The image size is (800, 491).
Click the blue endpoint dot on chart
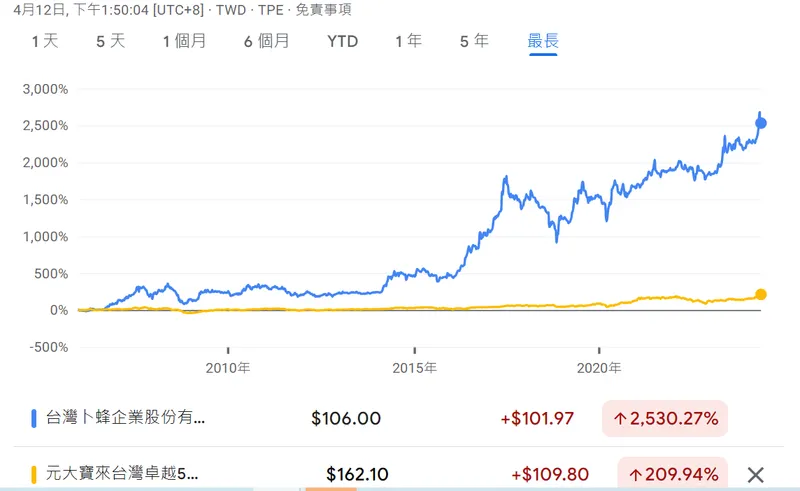(760, 123)
